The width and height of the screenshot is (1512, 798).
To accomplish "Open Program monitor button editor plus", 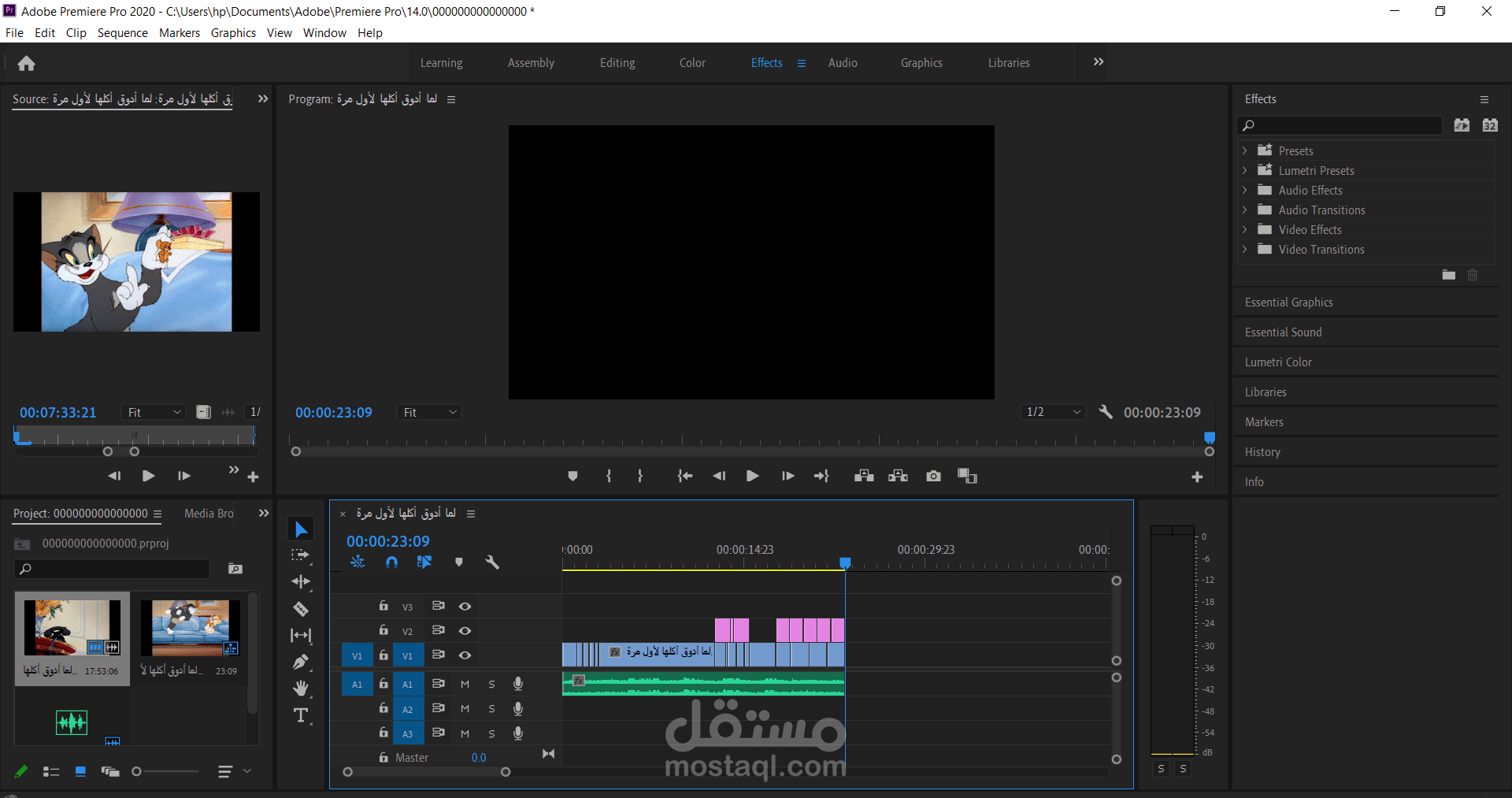I will click(1197, 477).
